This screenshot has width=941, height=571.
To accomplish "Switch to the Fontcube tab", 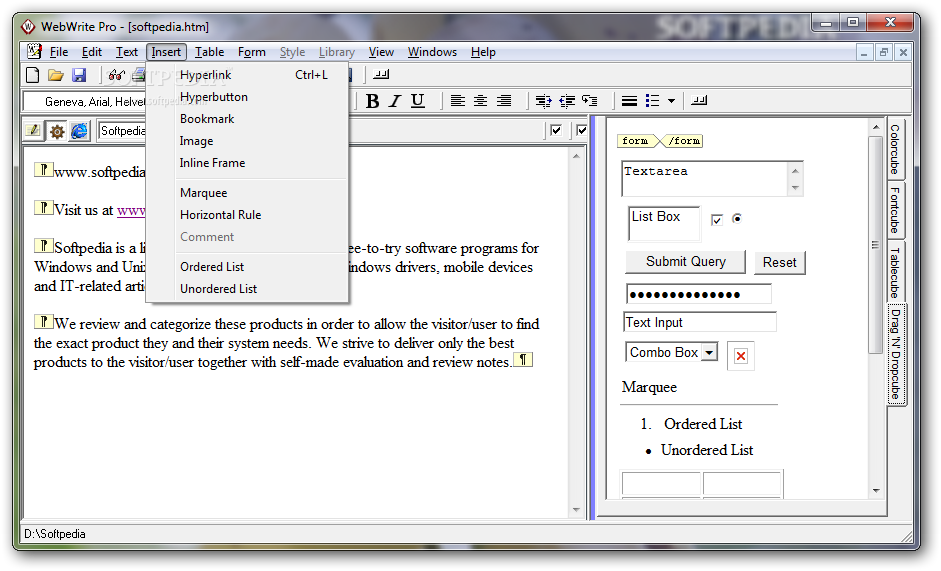I will 895,210.
